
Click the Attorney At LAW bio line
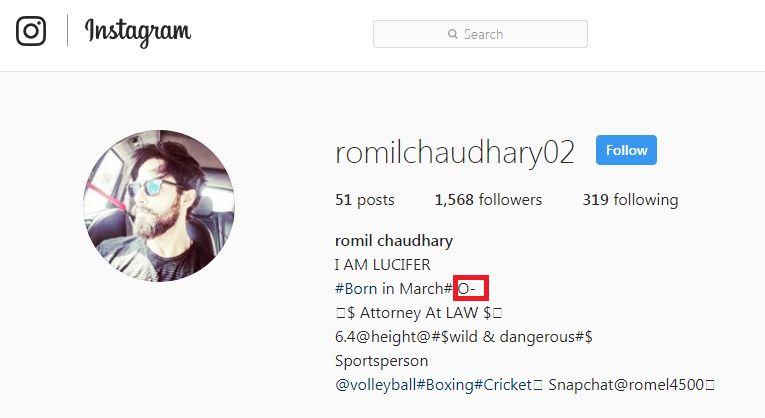tap(419, 313)
